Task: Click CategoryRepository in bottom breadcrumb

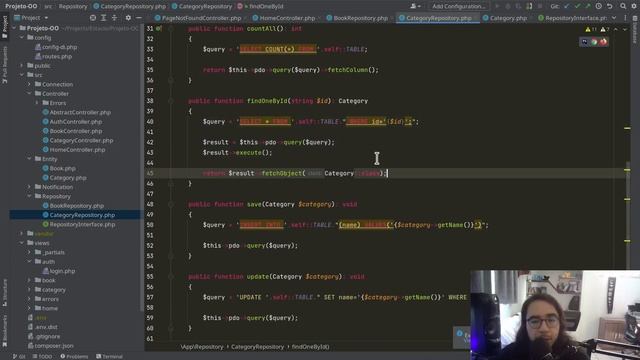Action: click(257, 347)
